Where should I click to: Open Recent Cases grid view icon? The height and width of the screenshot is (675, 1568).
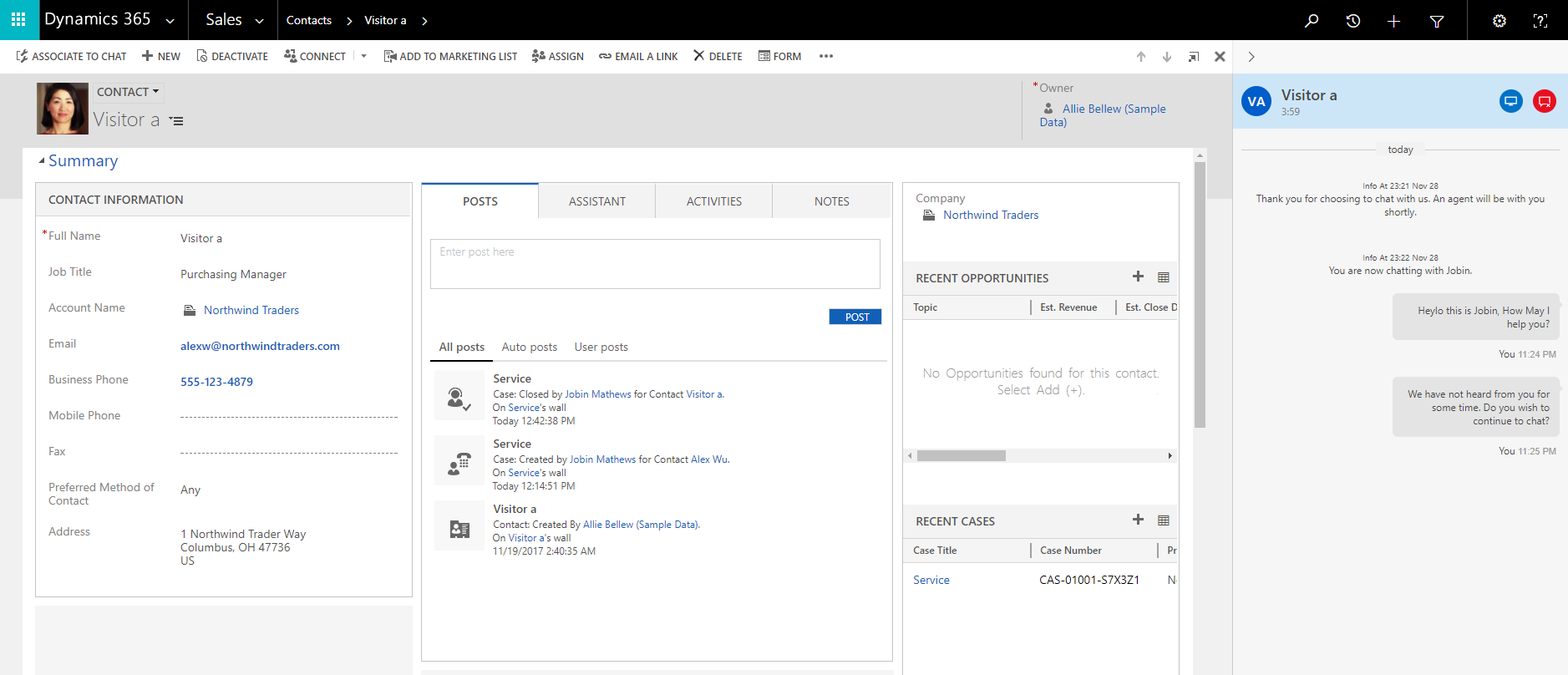(1163, 520)
